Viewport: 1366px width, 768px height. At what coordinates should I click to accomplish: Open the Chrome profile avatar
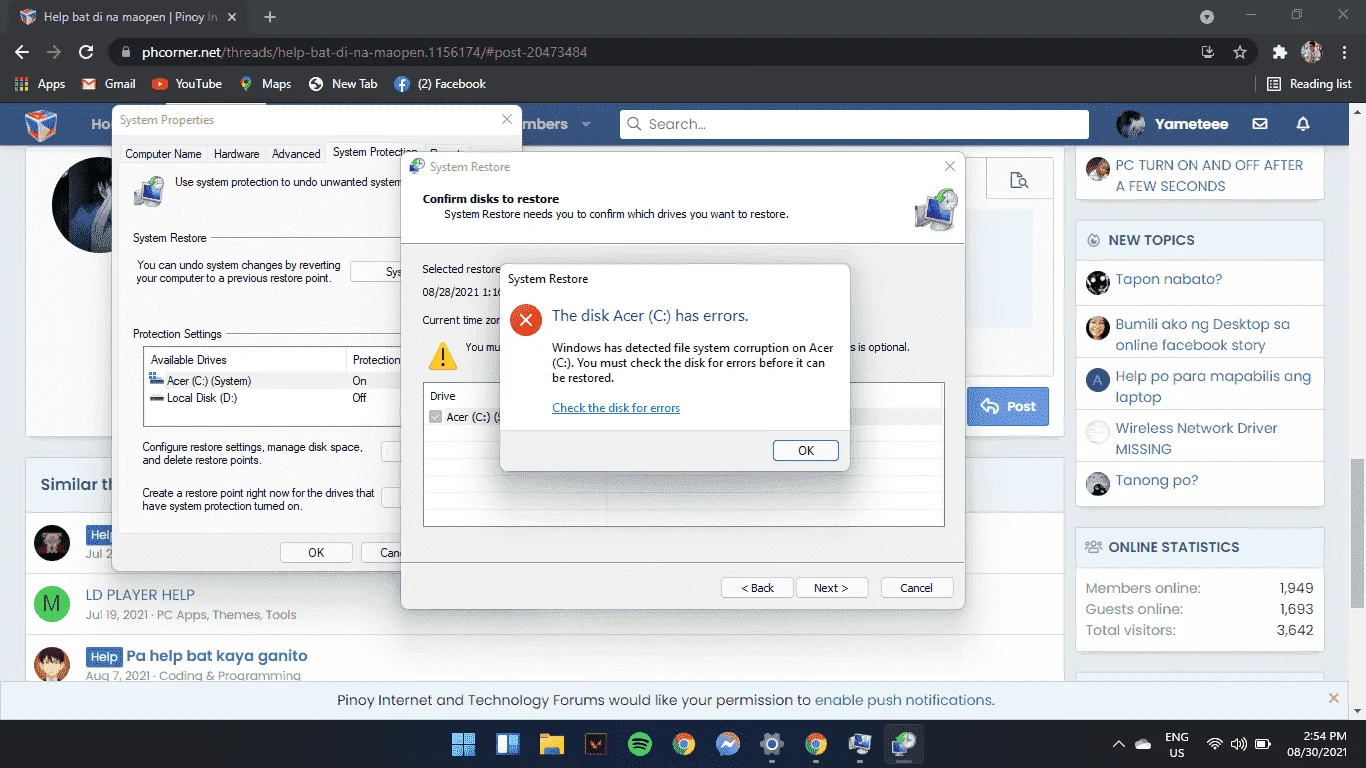[x=1311, y=52]
